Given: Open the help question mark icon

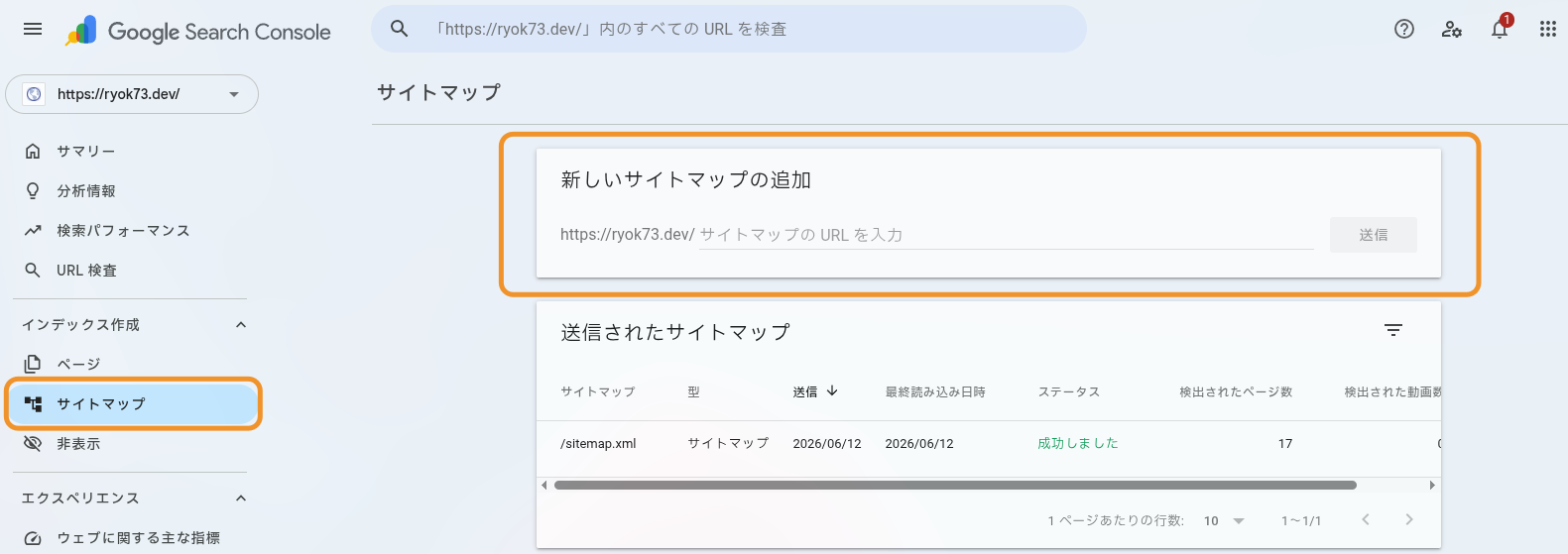Looking at the screenshot, I should 1404,29.
